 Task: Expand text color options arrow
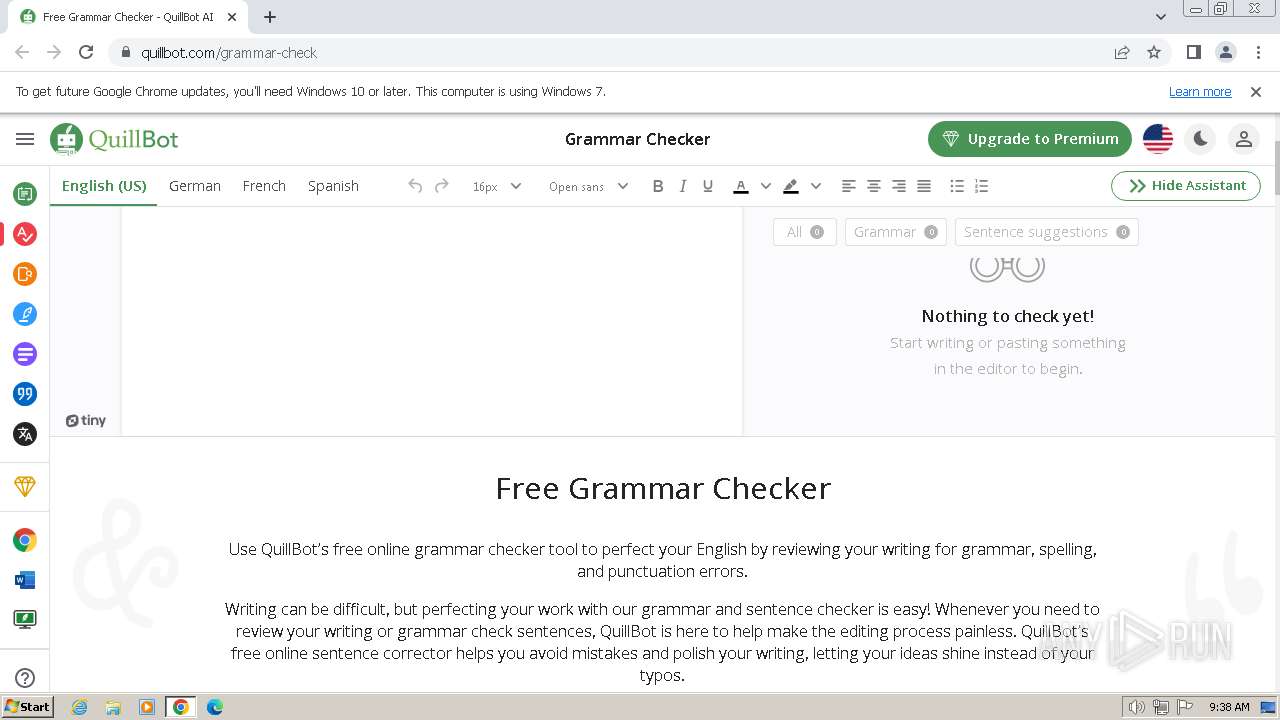click(x=766, y=186)
